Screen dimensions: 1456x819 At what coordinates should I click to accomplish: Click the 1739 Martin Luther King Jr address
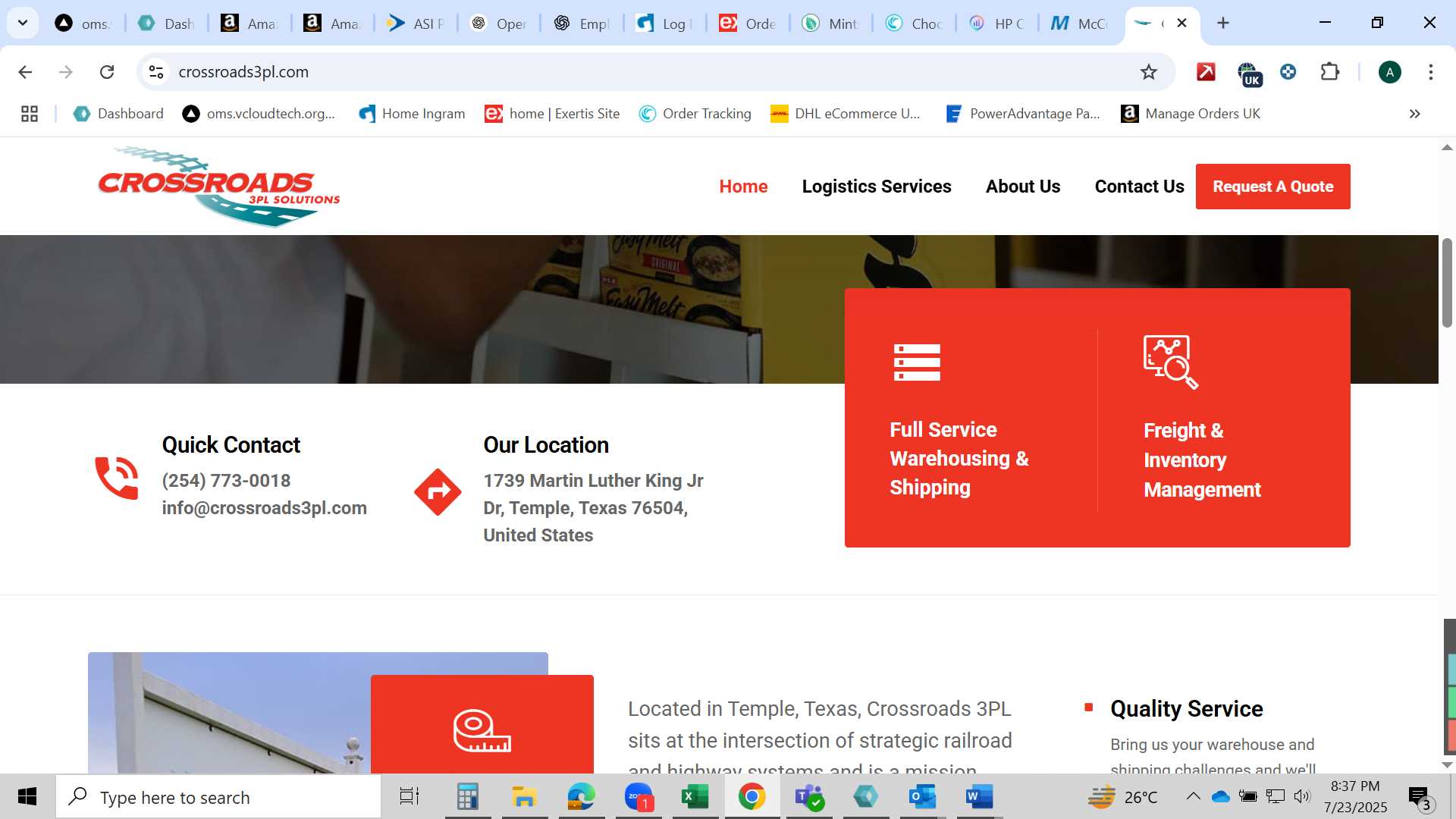tap(593, 508)
